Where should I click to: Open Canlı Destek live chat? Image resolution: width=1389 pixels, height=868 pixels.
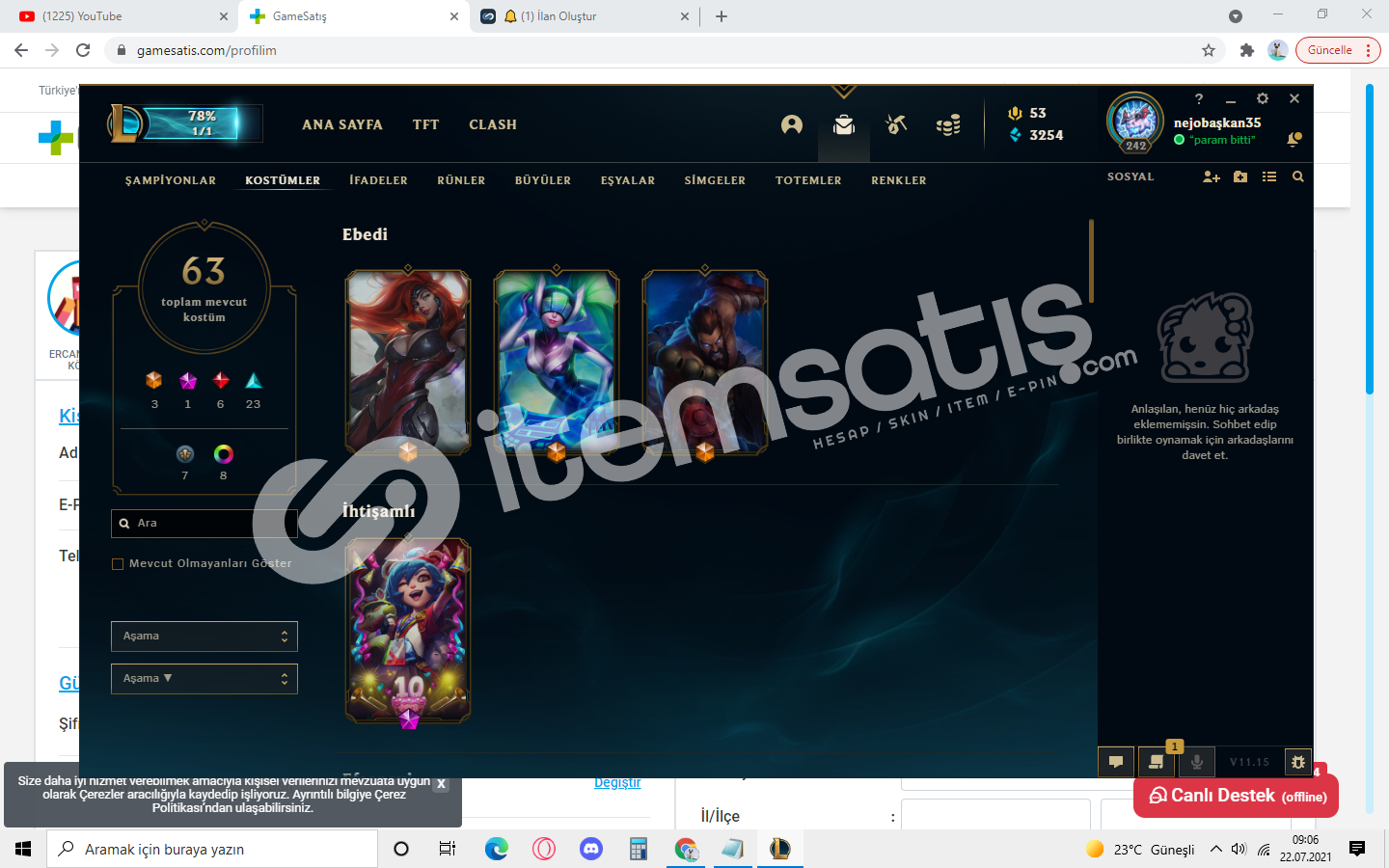pyautogui.click(x=1237, y=796)
